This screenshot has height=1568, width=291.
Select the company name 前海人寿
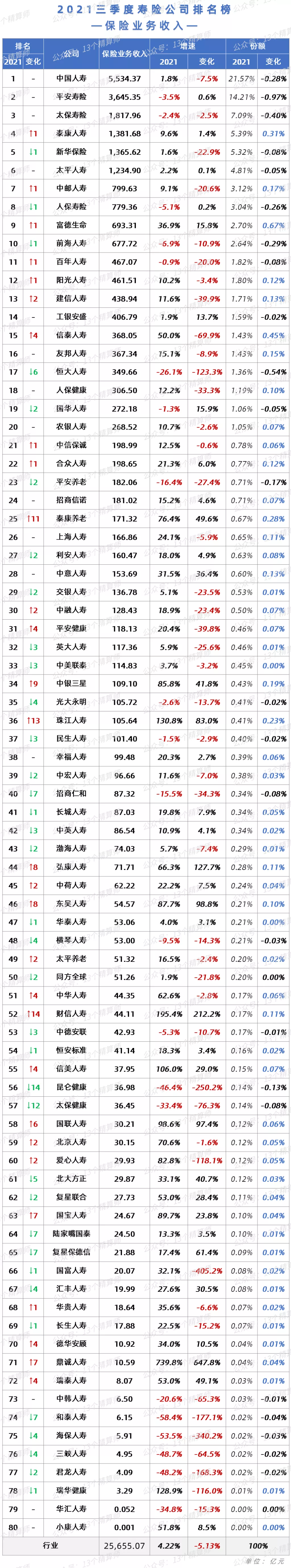point(72,244)
